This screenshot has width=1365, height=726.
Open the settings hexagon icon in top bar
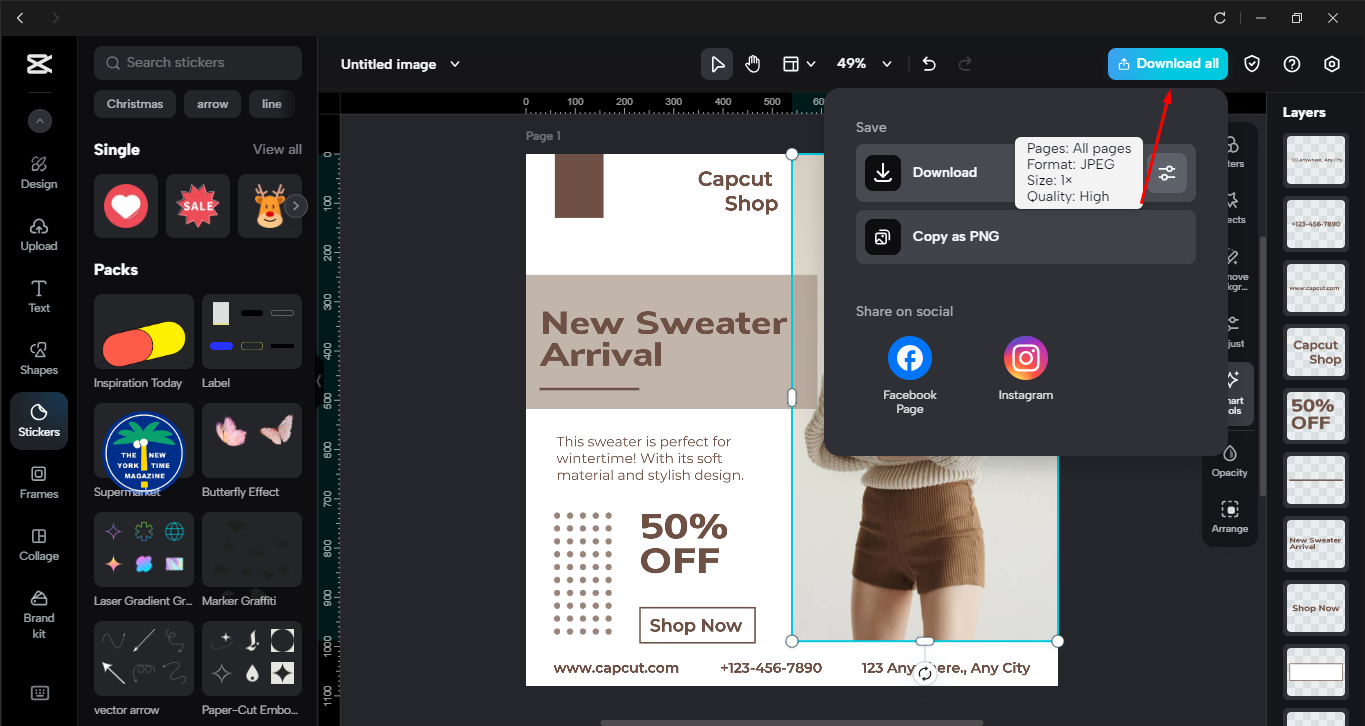(1332, 64)
